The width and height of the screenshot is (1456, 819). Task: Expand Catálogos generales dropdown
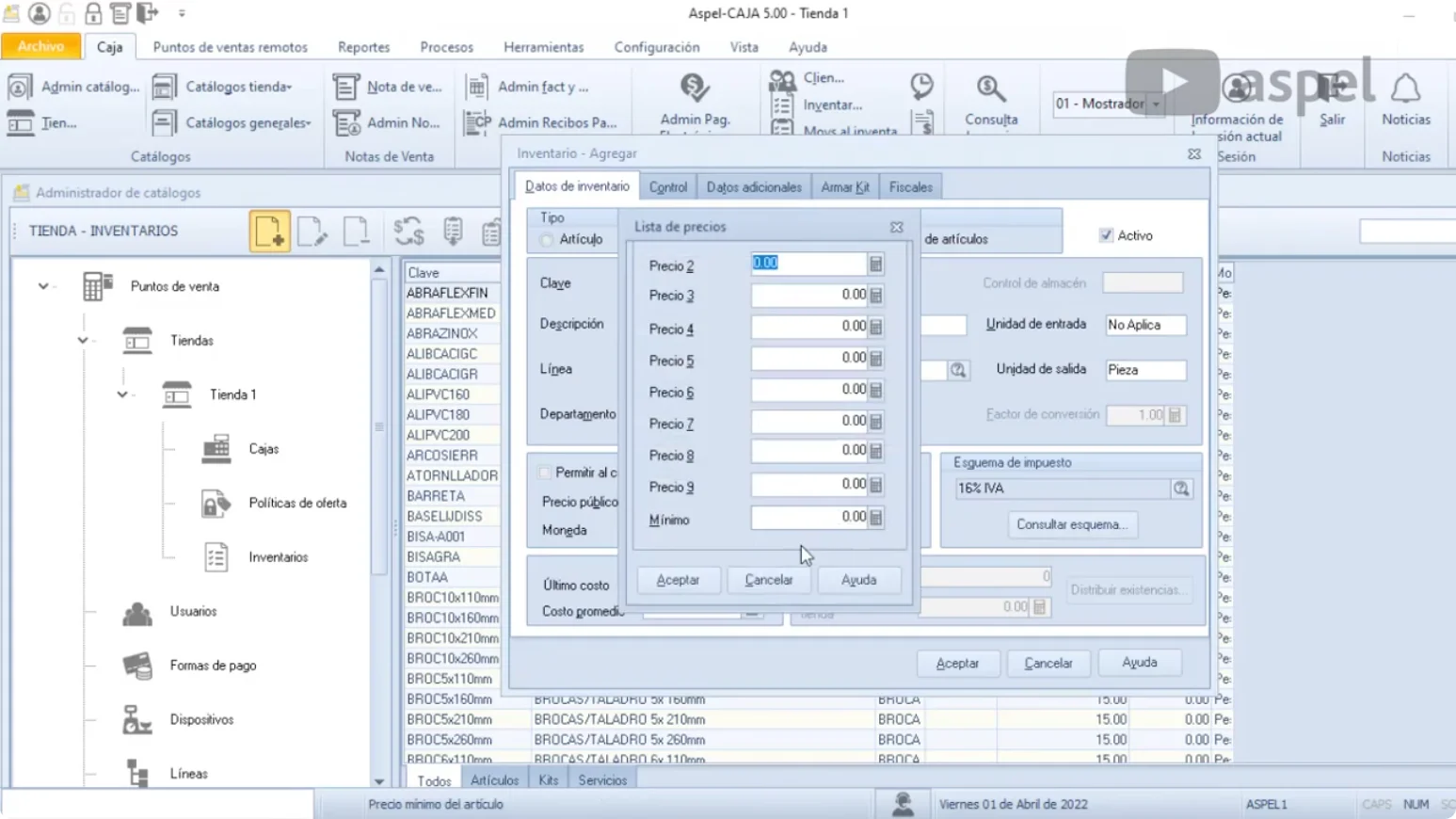[x=248, y=122]
